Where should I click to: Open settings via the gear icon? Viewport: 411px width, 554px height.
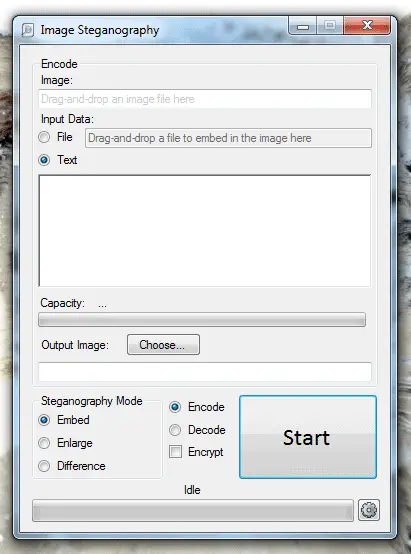369,510
